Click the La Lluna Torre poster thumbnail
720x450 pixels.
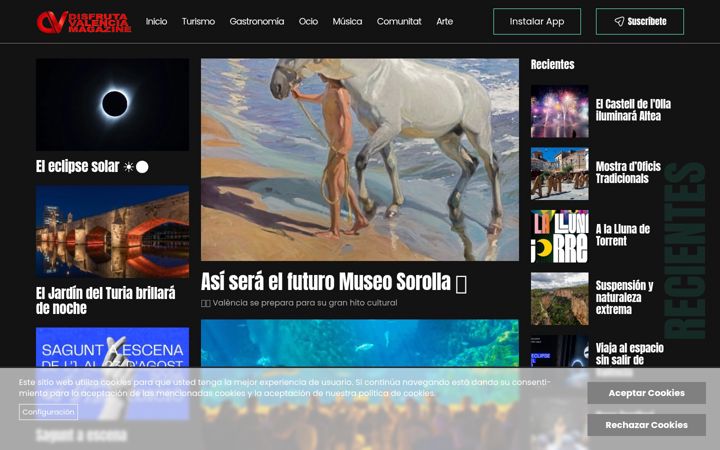(x=560, y=236)
